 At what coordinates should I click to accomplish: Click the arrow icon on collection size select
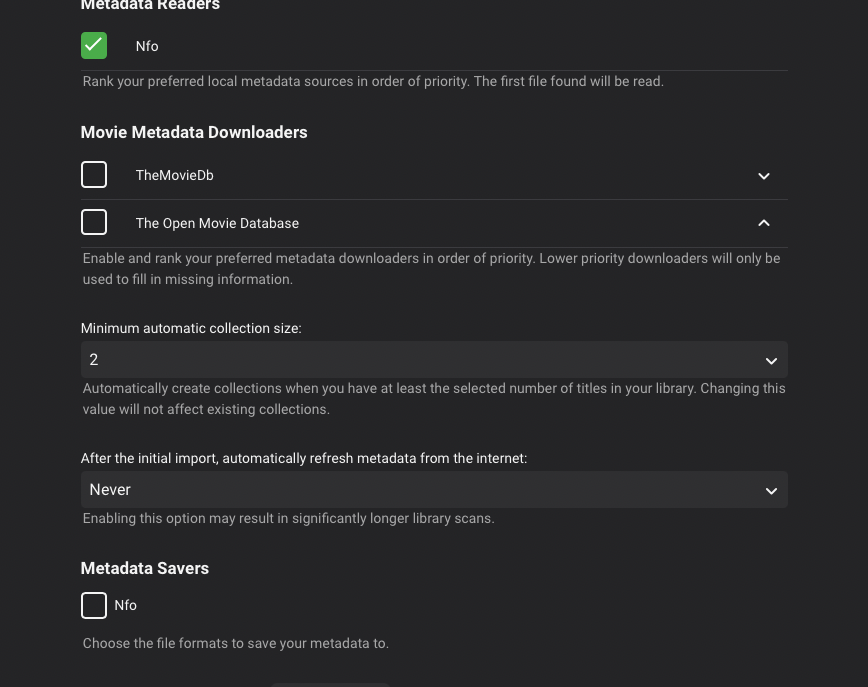[771, 361]
